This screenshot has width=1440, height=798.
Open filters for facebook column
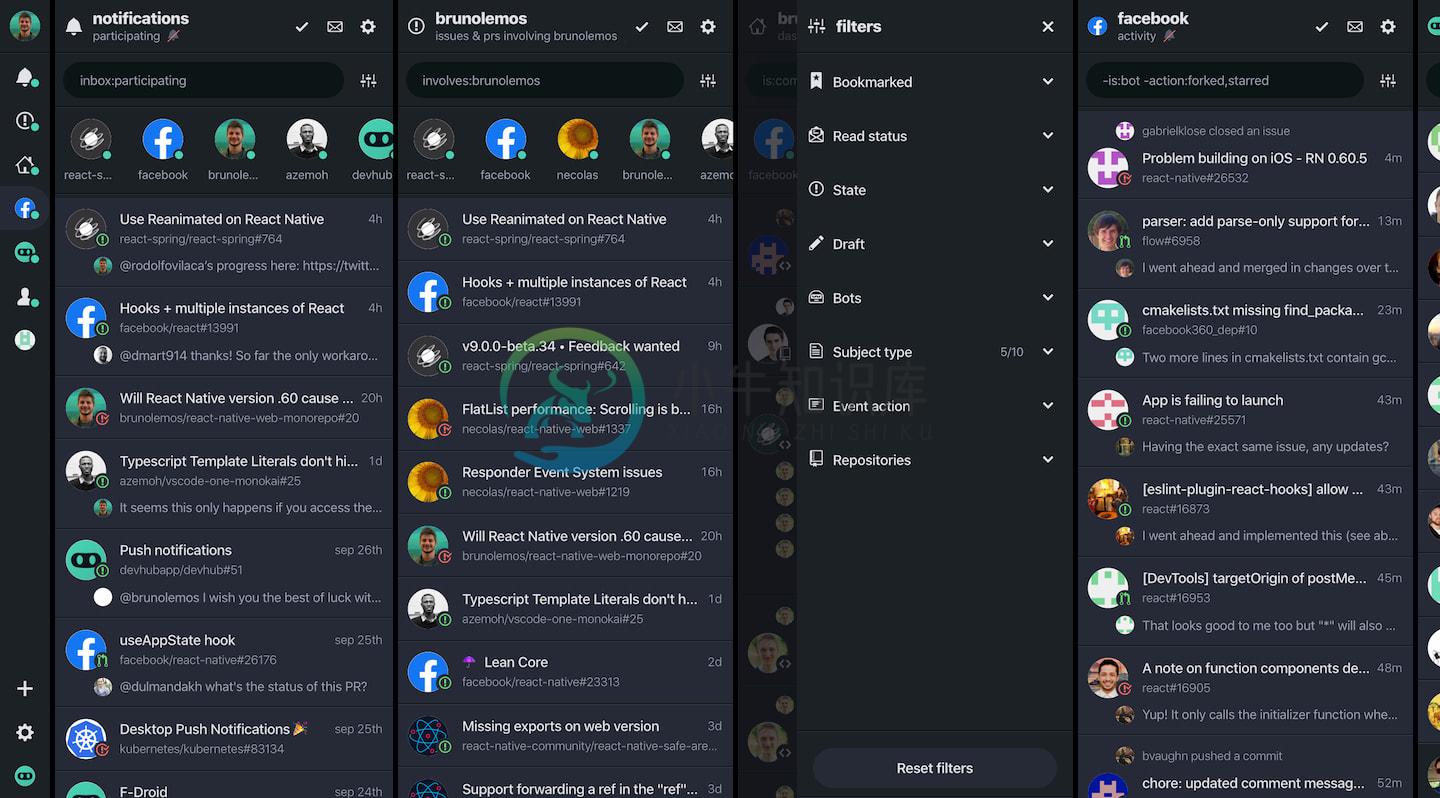click(1388, 81)
